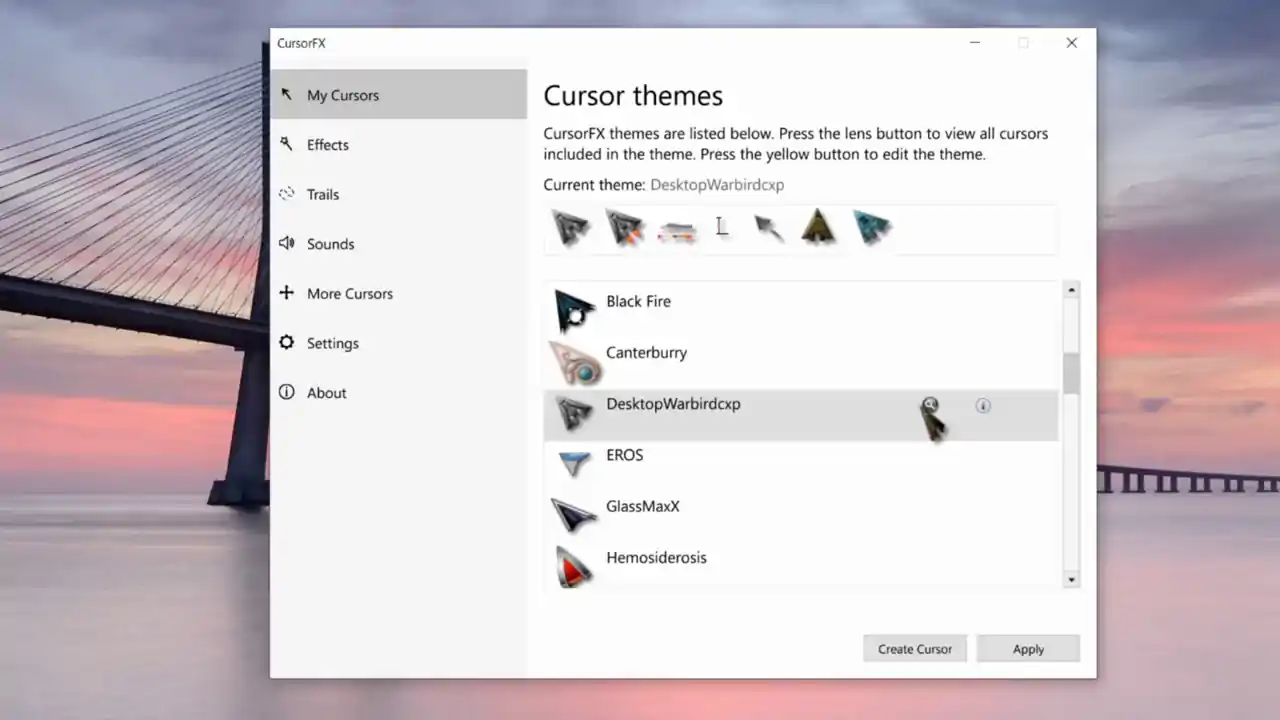Select the EROS theme name
The image size is (1280, 720).
coord(625,455)
